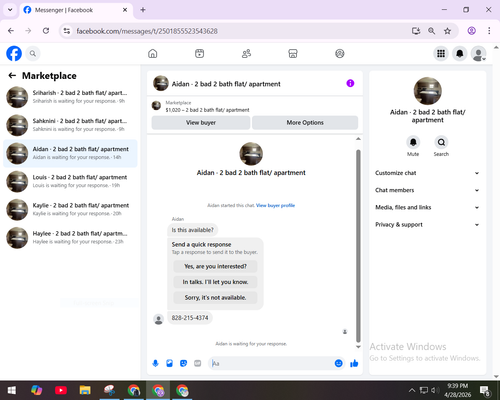Open the Sahknini conversation
Image resolution: width=500 pixels, height=400 pixels.
70,125
